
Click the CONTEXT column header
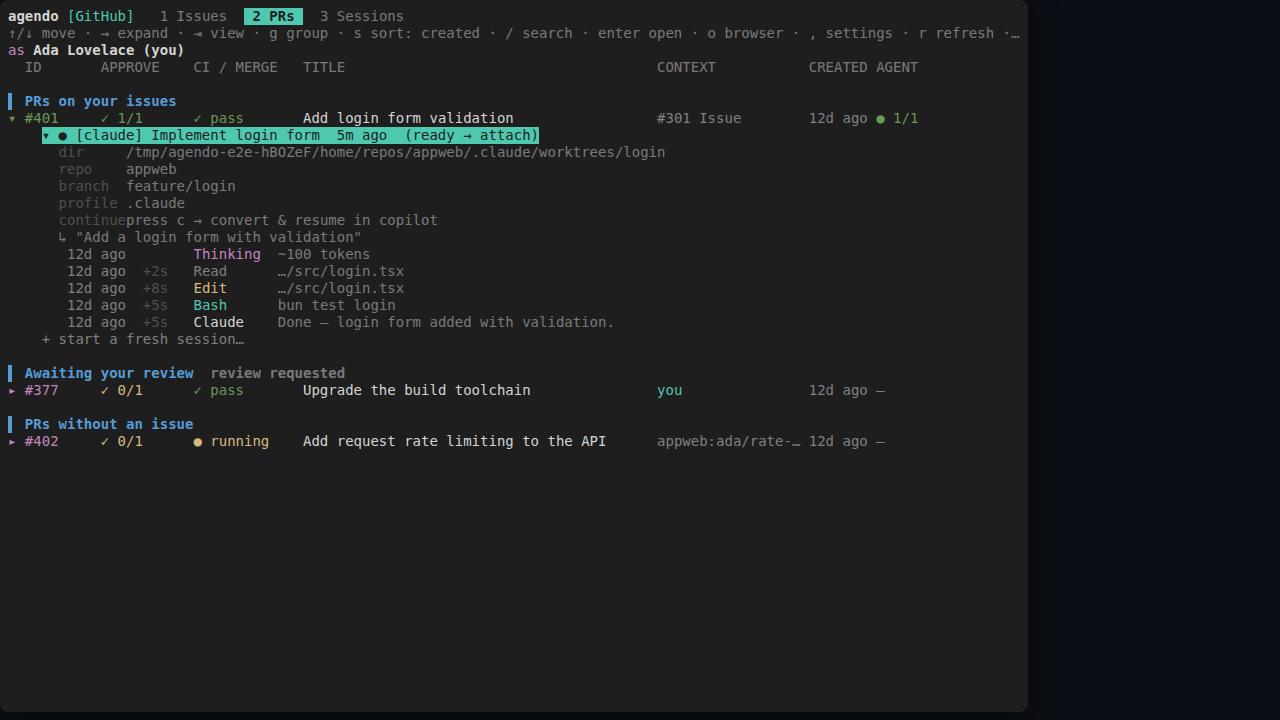click(x=686, y=67)
